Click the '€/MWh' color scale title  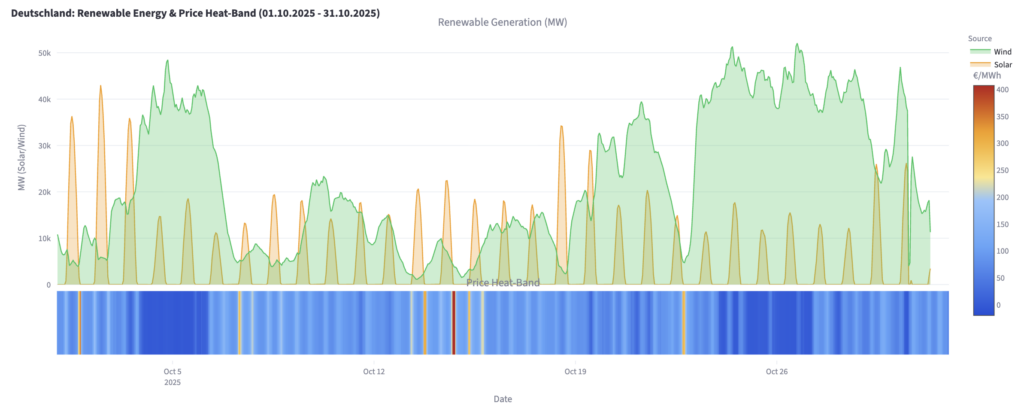tap(989, 76)
